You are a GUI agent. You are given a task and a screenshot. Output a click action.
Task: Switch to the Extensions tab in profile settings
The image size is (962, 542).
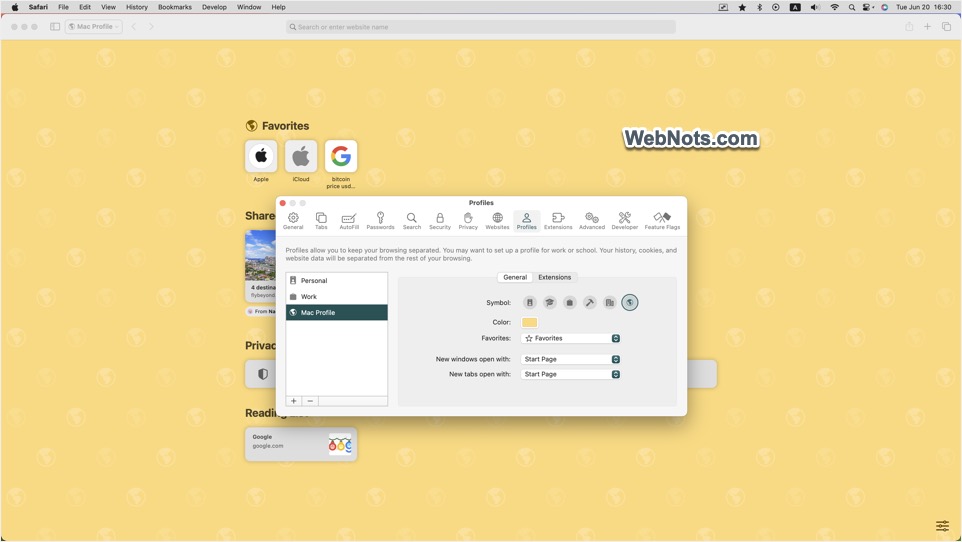pos(554,278)
